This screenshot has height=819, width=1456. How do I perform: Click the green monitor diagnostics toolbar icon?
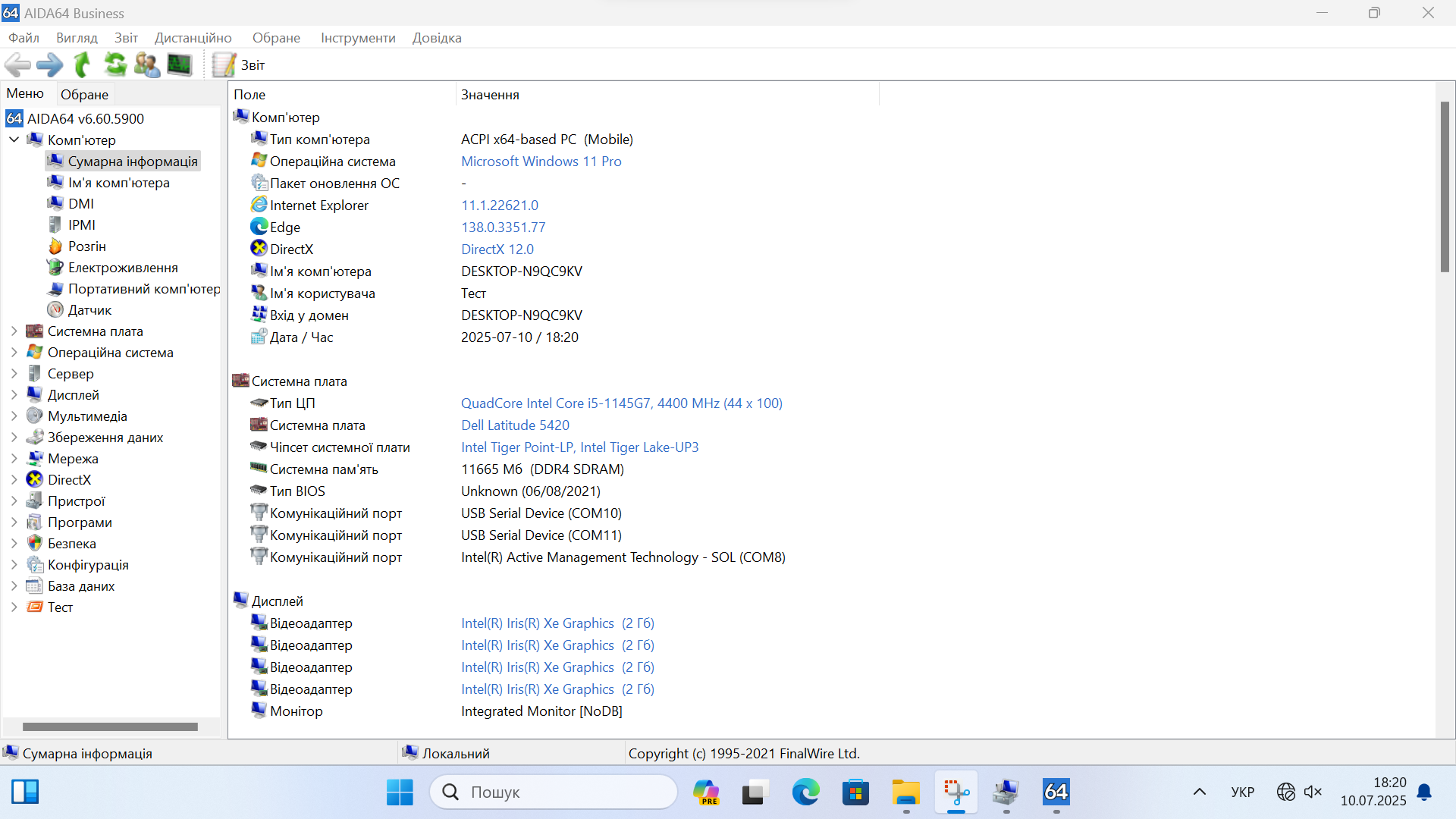pos(180,65)
